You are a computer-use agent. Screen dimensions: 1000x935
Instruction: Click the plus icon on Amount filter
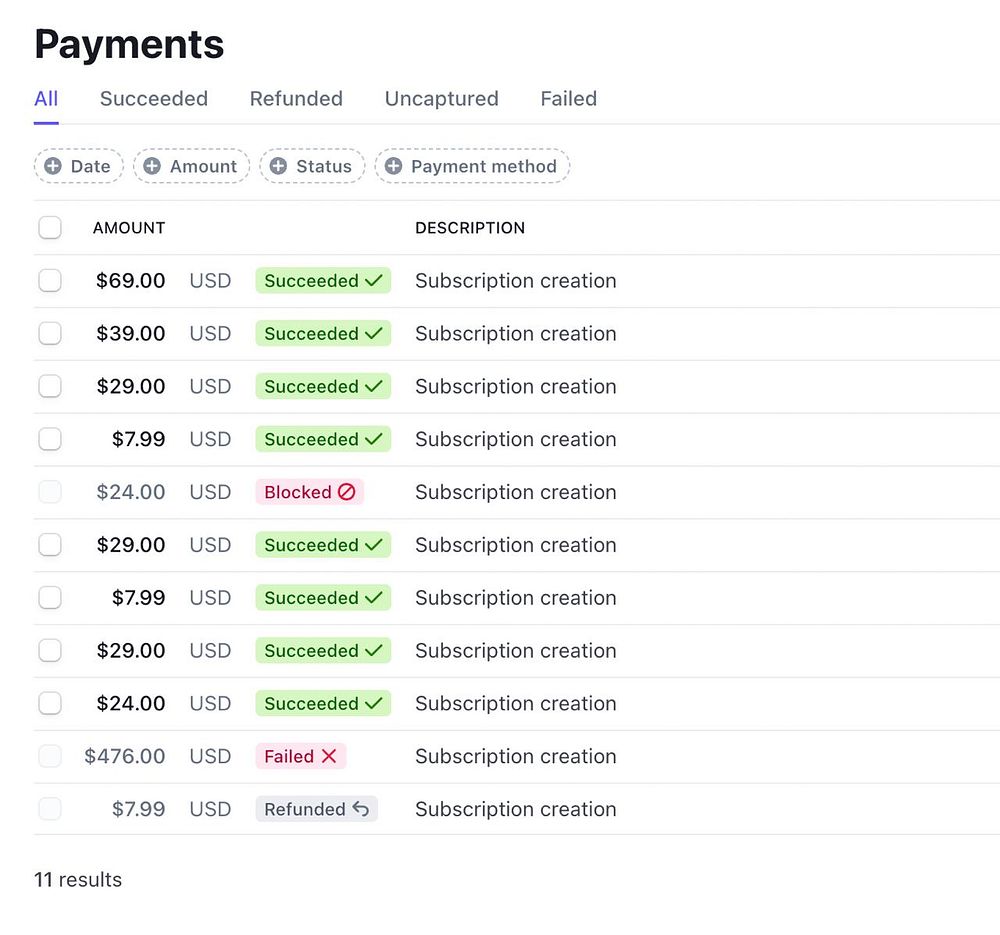(x=152, y=167)
